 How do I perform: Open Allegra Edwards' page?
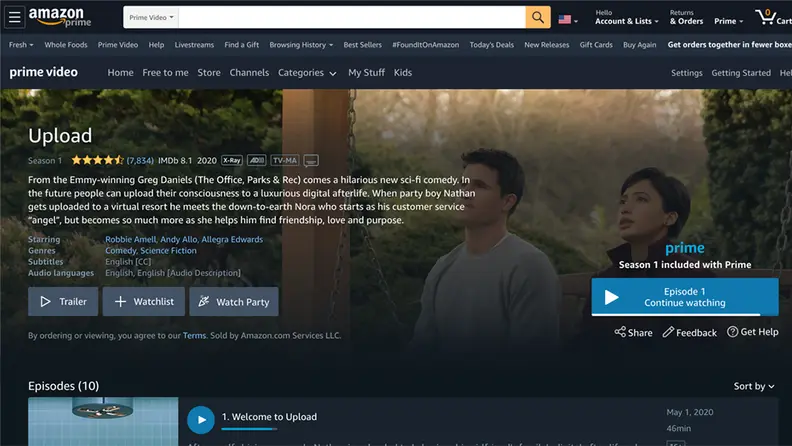pyautogui.click(x=232, y=239)
